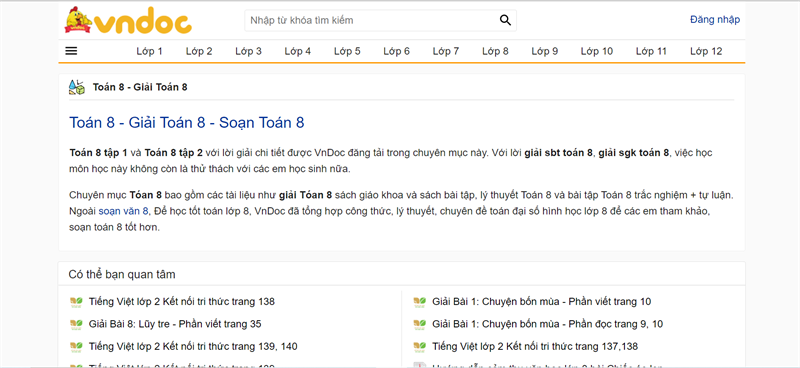Open Giải Bài 8: Lũy tre - Phần viết trang 35
The image size is (800, 368).
pos(175,324)
